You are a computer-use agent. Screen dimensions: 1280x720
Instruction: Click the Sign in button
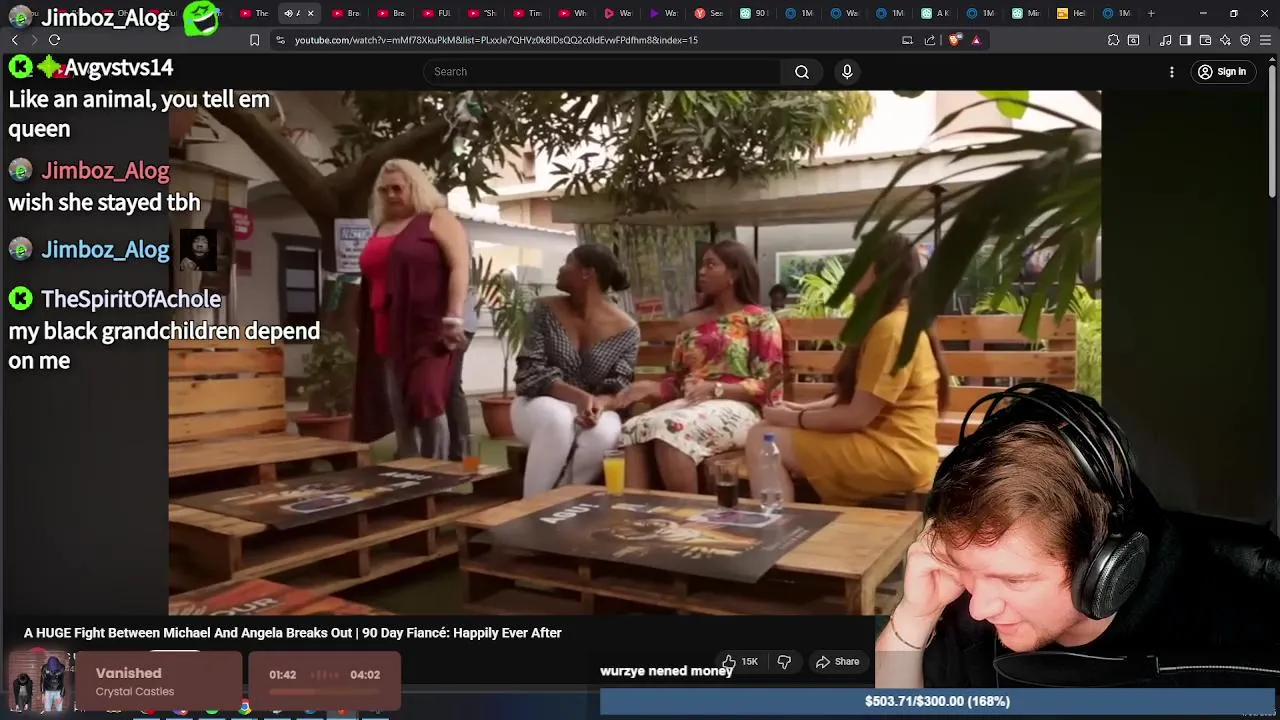click(1222, 72)
